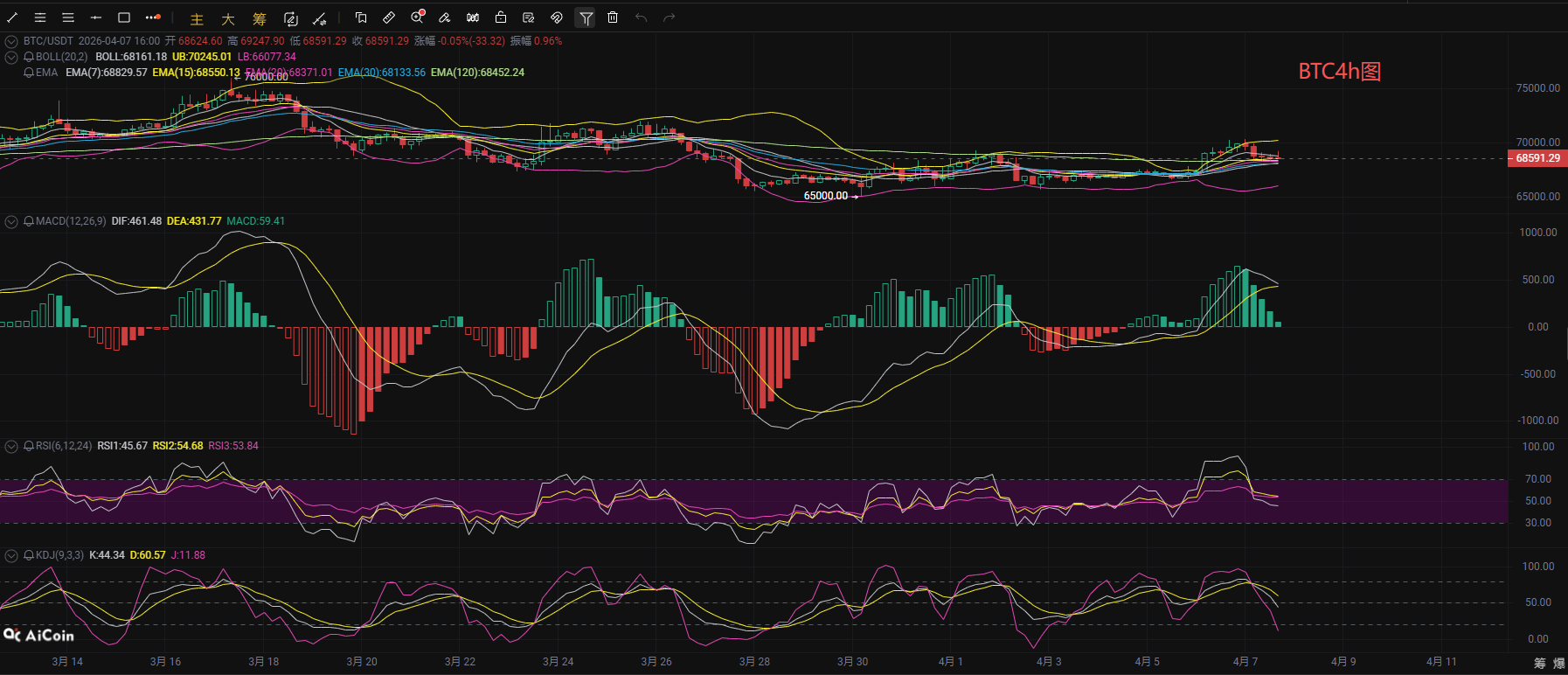
Task: Toggle the BOLL indicator alert bell
Action: click(x=29, y=57)
